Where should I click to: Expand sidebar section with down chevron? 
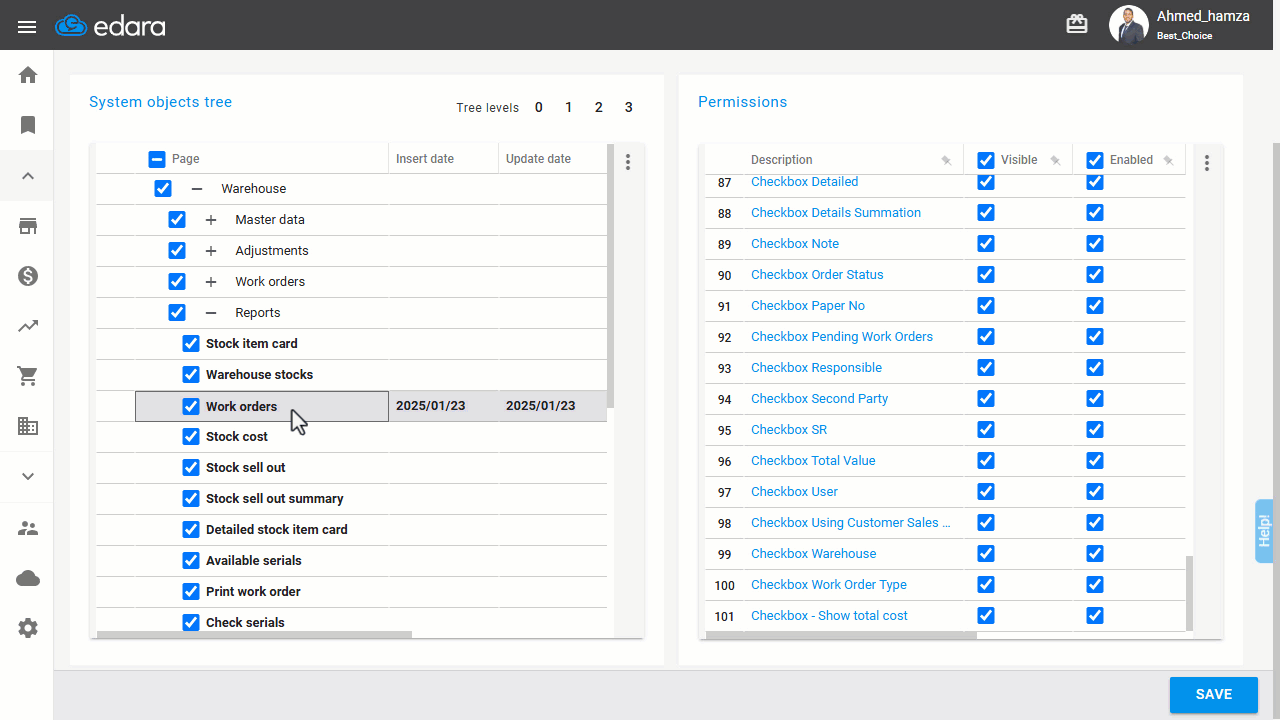(x=28, y=476)
